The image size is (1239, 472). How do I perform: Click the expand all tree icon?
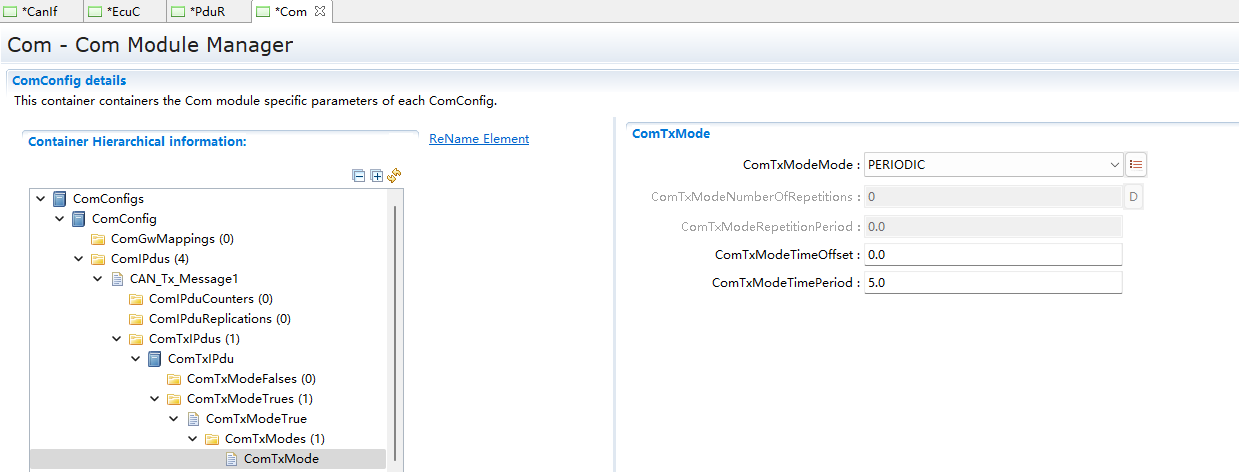coord(377,175)
